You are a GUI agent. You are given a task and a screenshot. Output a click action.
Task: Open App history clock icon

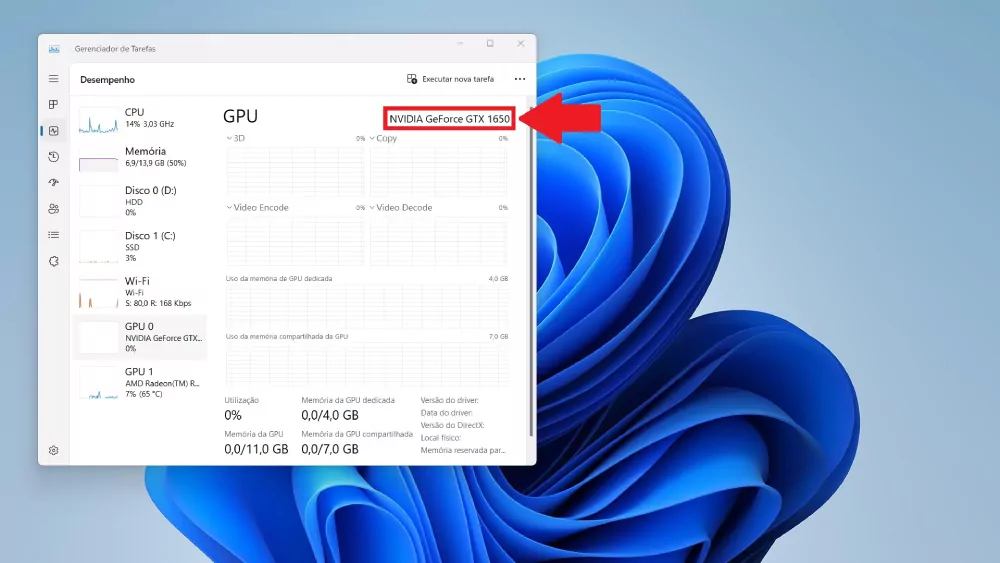point(53,157)
